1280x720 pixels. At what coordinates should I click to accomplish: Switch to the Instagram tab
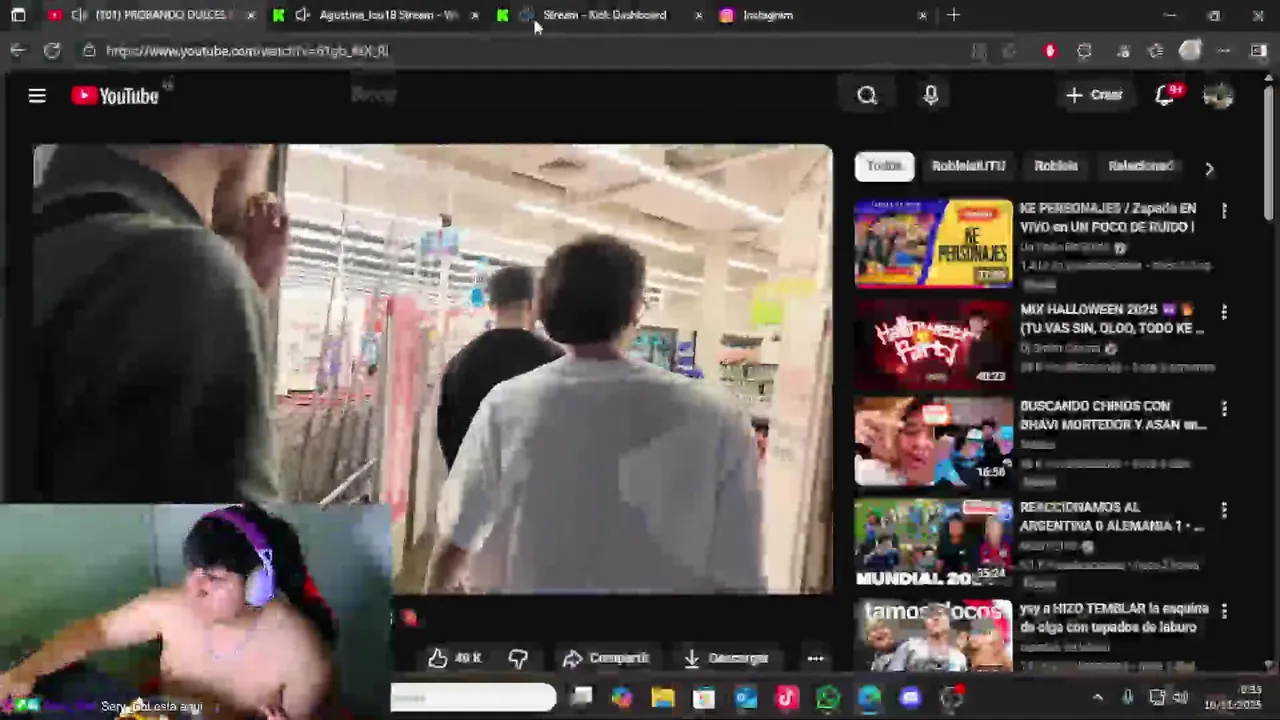[x=822, y=15]
